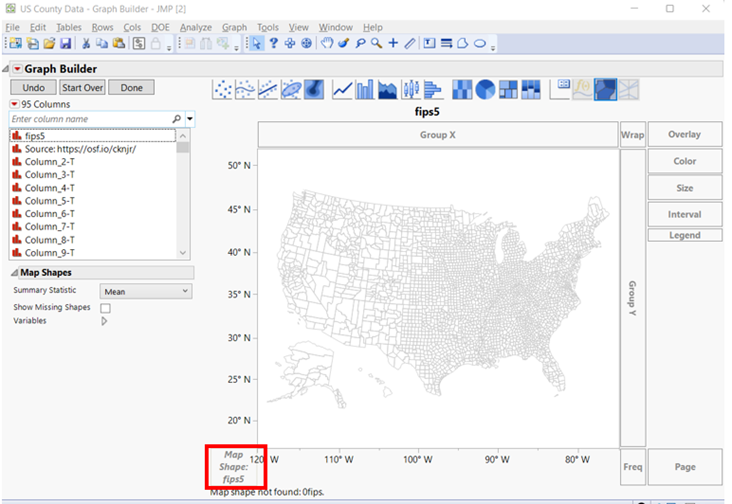Click the Page drop zone
Screen dimensions: 732x504
(x=684, y=467)
